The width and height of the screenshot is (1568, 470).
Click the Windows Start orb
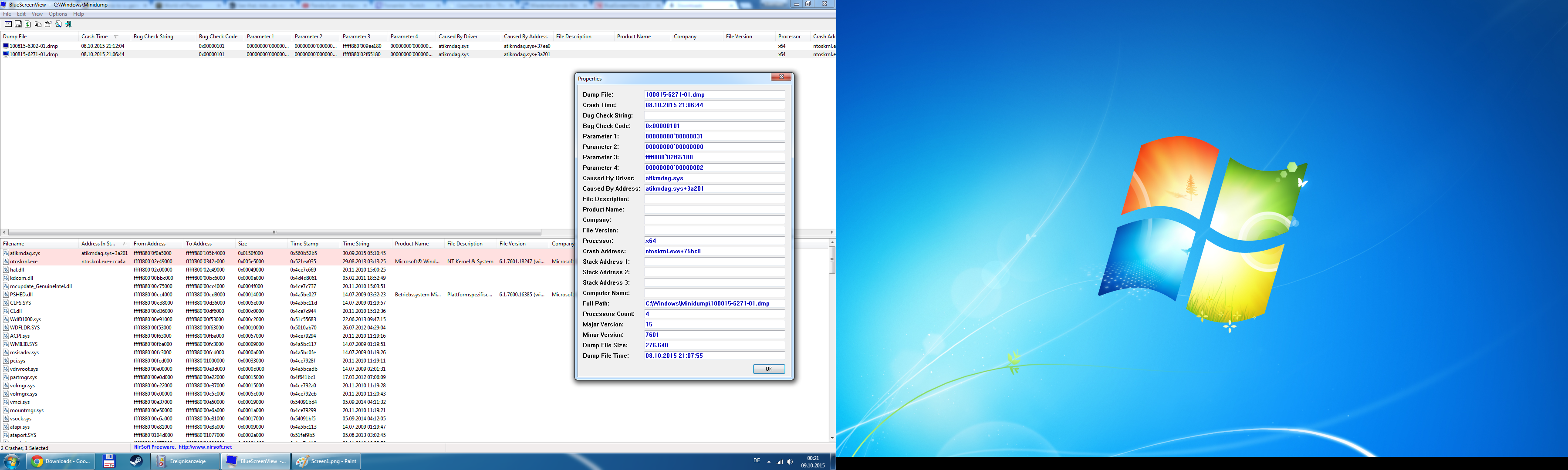[12, 461]
